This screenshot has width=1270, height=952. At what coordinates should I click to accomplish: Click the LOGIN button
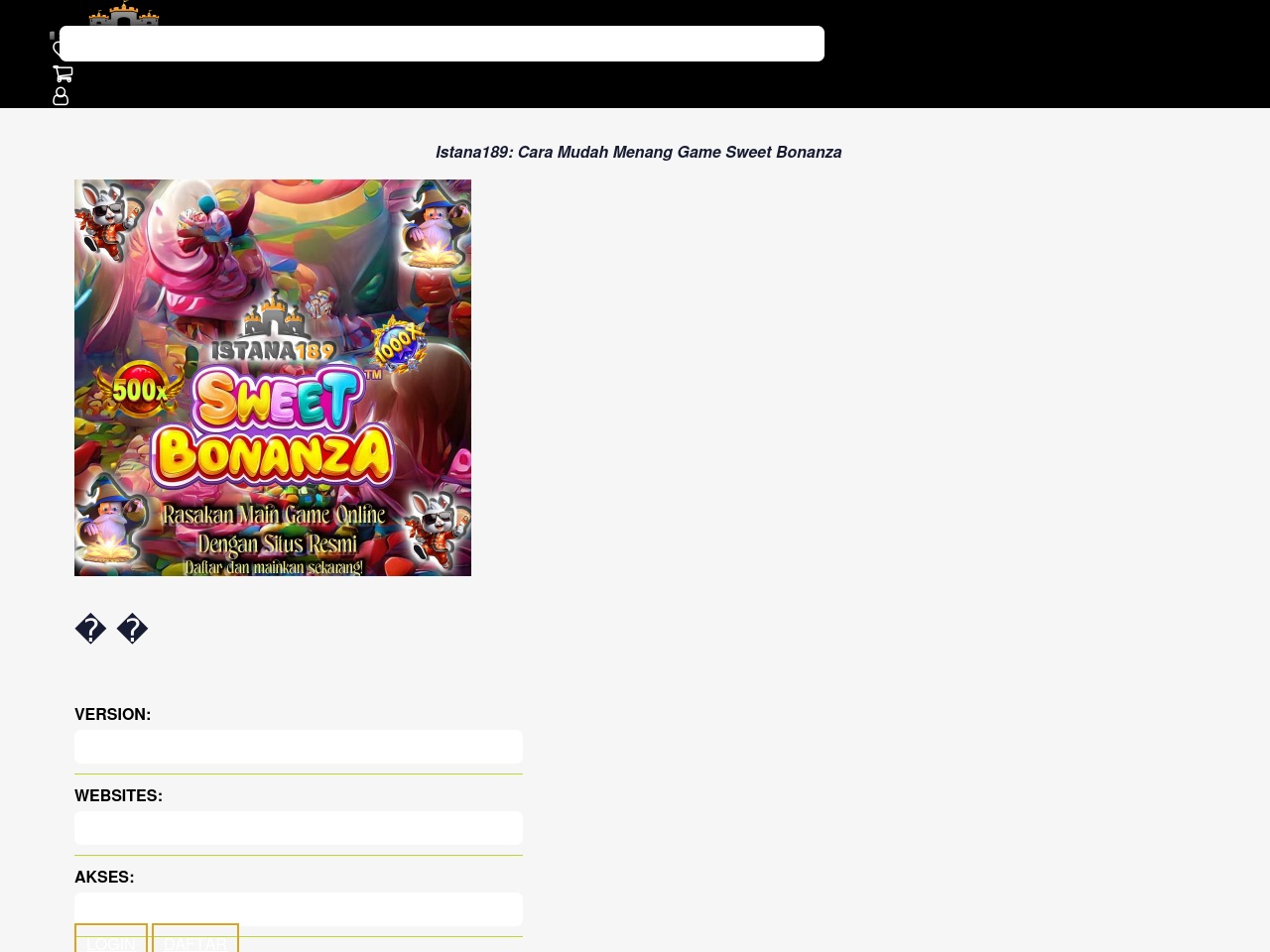111,938
